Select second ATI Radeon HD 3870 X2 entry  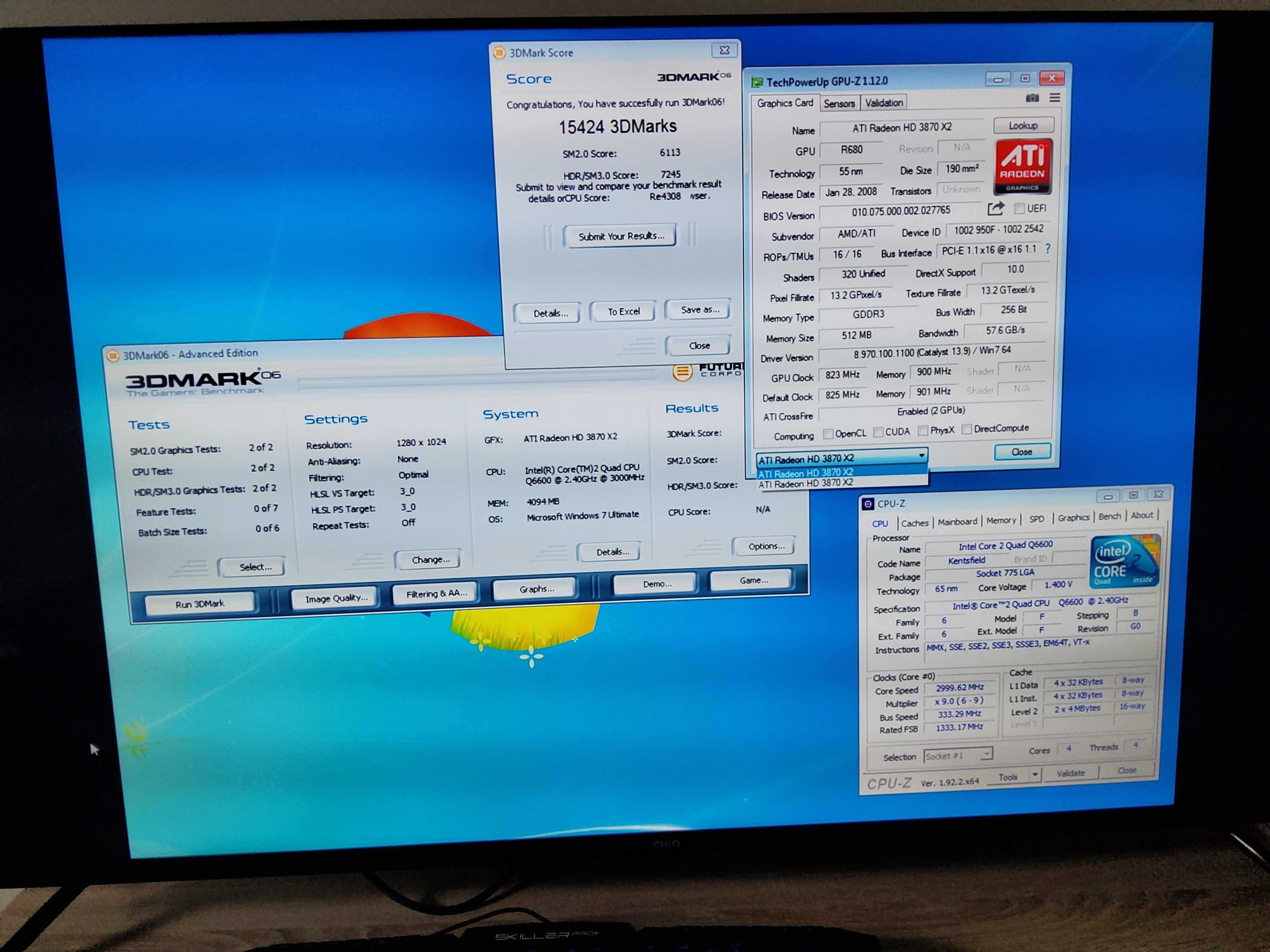(806, 484)
